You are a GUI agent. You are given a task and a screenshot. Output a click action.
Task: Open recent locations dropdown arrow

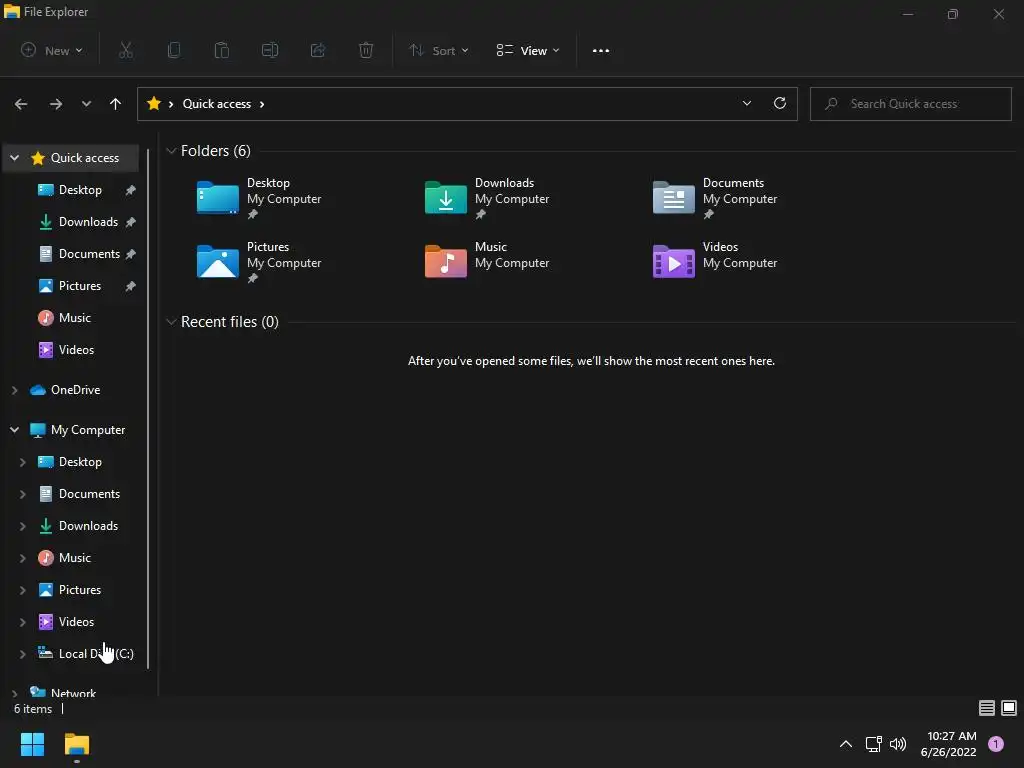pyautogui.click(x=86, y=104)
